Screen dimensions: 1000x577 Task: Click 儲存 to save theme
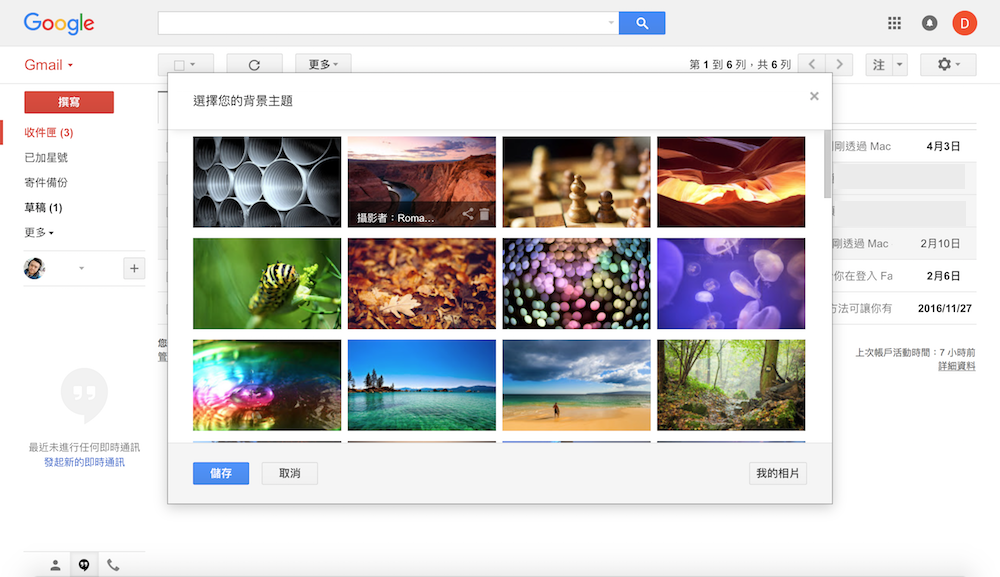pyautogui.click(x=221, y=473)
